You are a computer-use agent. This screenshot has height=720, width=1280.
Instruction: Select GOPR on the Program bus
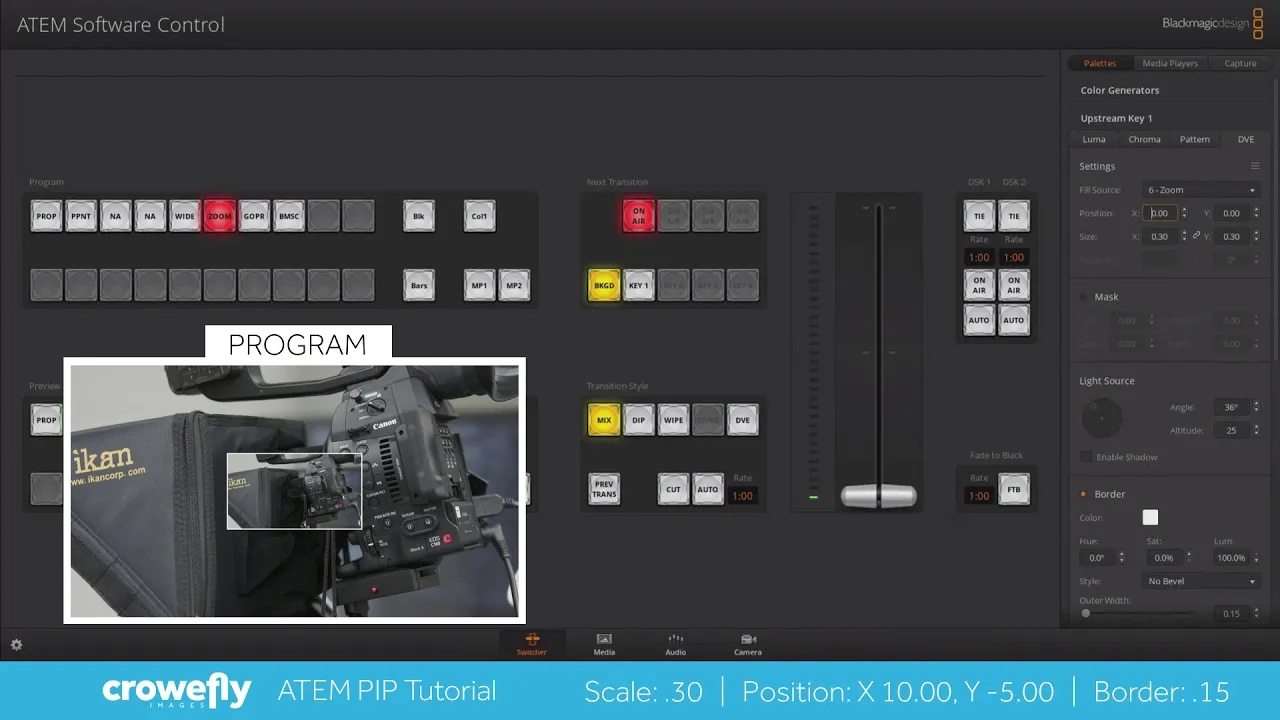pos(254,216)
